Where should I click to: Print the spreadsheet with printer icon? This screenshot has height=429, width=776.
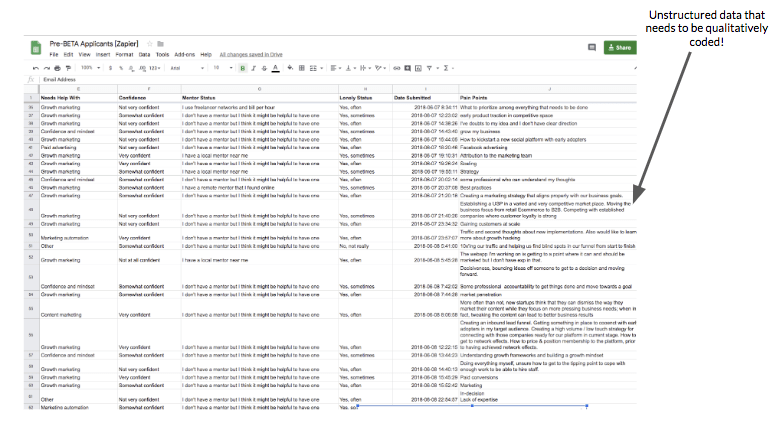point(57,68)
